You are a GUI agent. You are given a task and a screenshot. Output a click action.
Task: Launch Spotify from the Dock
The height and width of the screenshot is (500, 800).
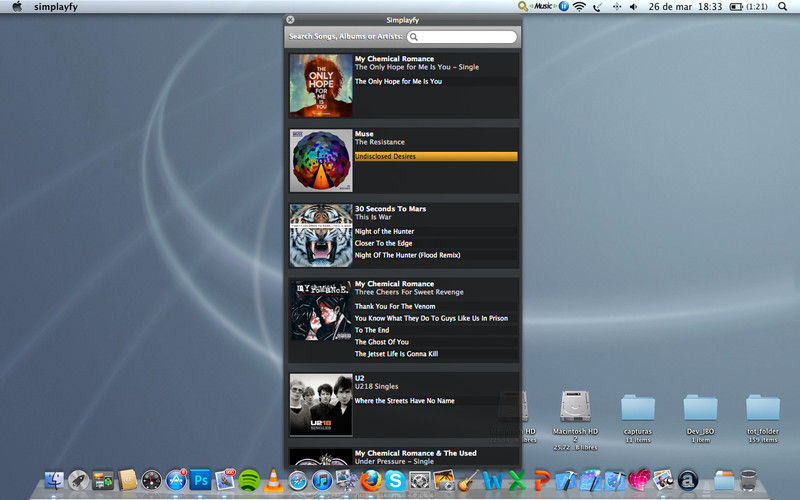point(249,481)
